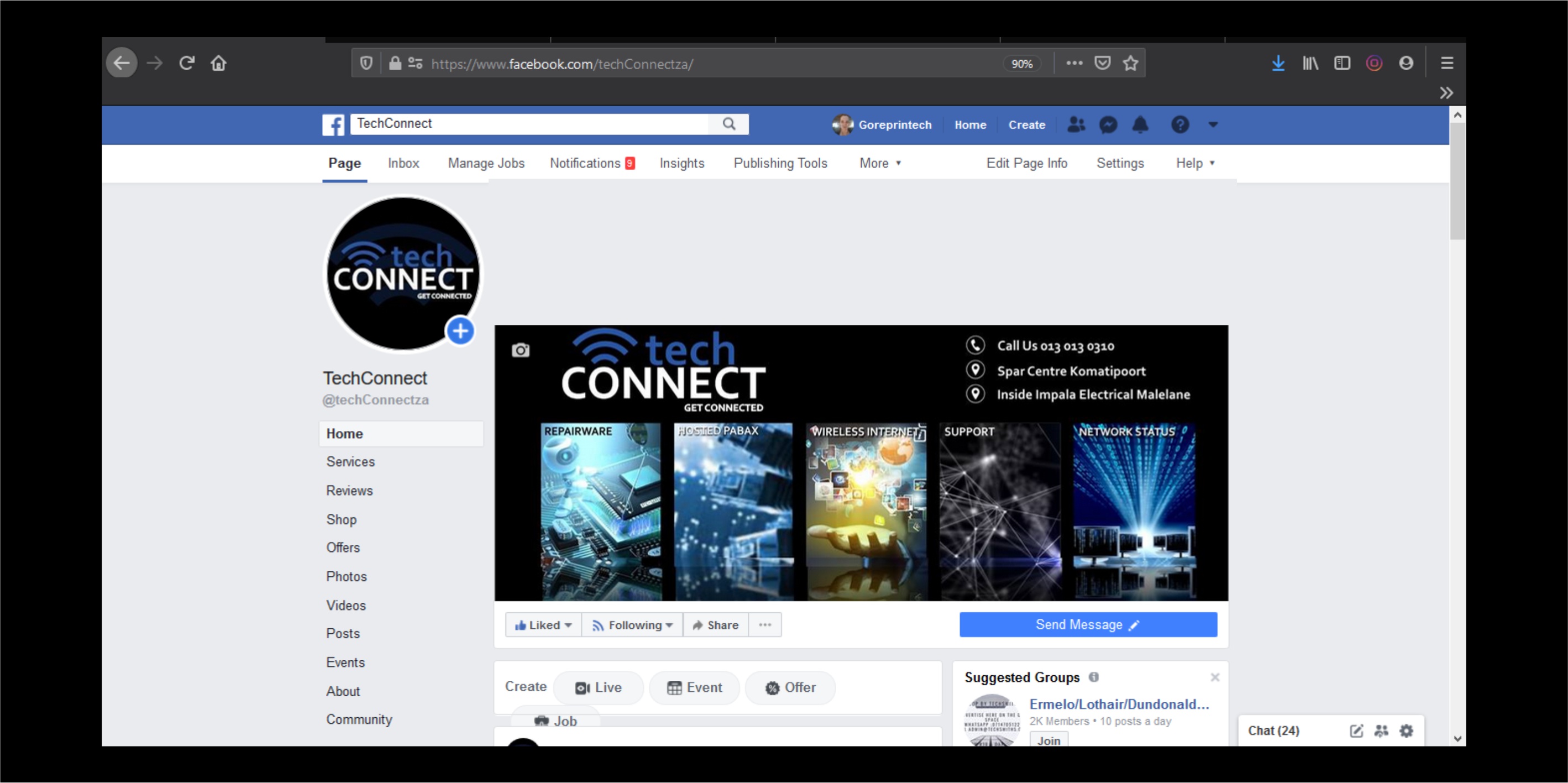Click the plus icon on the profile picture
Viewport: 1568px width, 783px height.
pyautogui.click(x=461, y=330)
